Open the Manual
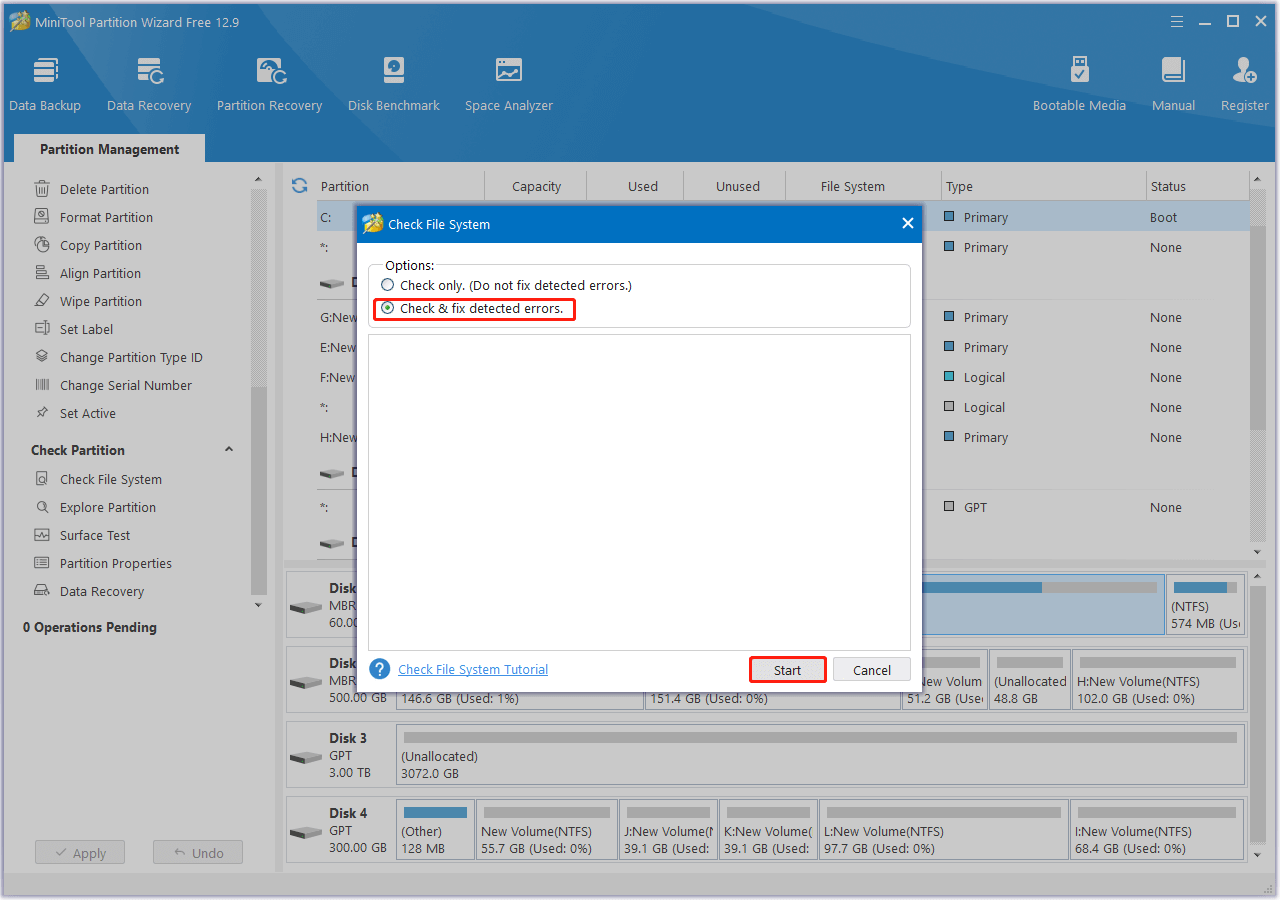This screenshot has height=901, width=1281. 1172,80
